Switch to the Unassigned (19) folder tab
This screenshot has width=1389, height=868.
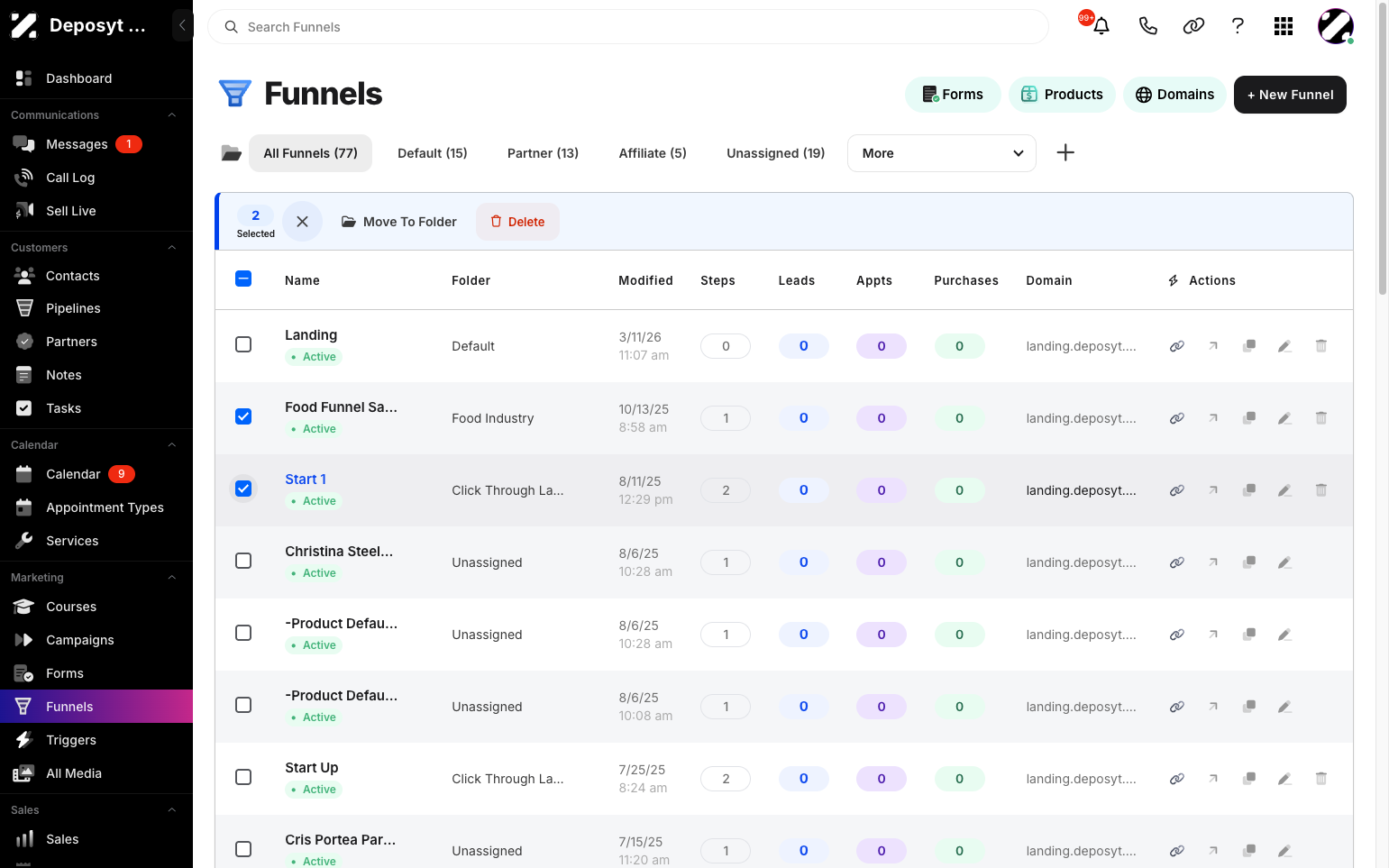pos(776,153)
